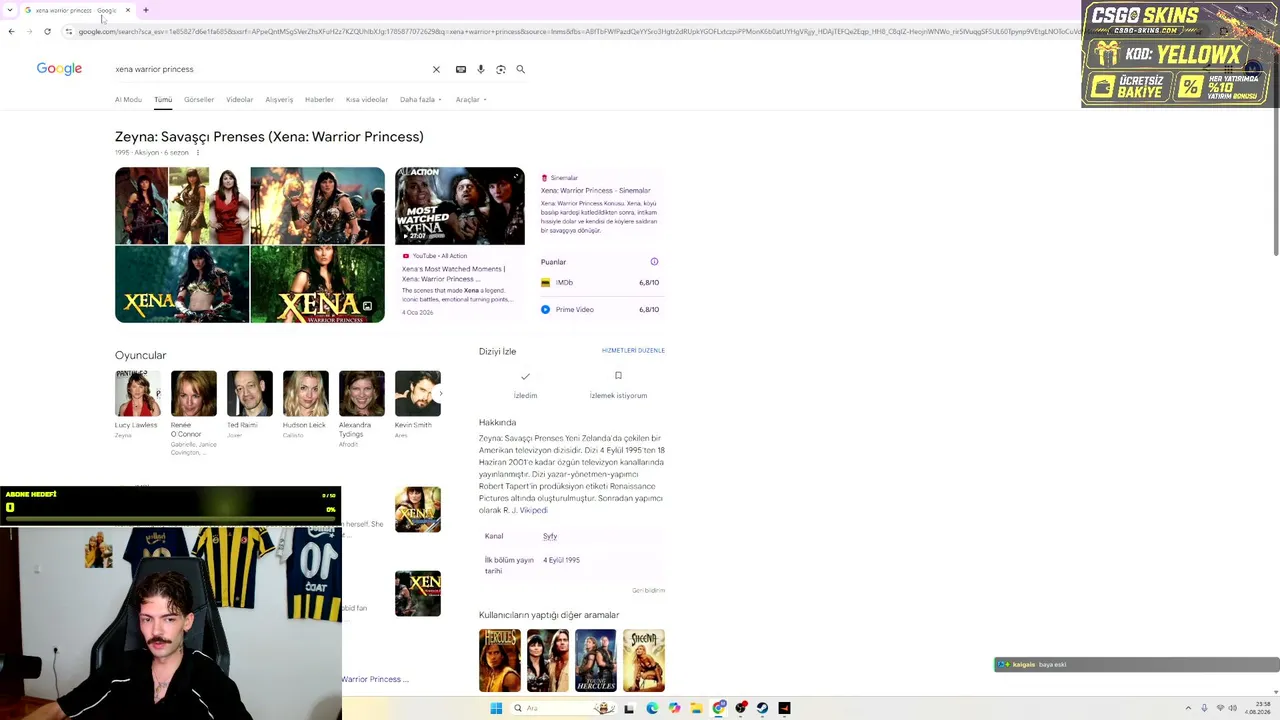
Task: Open the ratings info icon next to Puanlar
Action: (x=654, y=262)
